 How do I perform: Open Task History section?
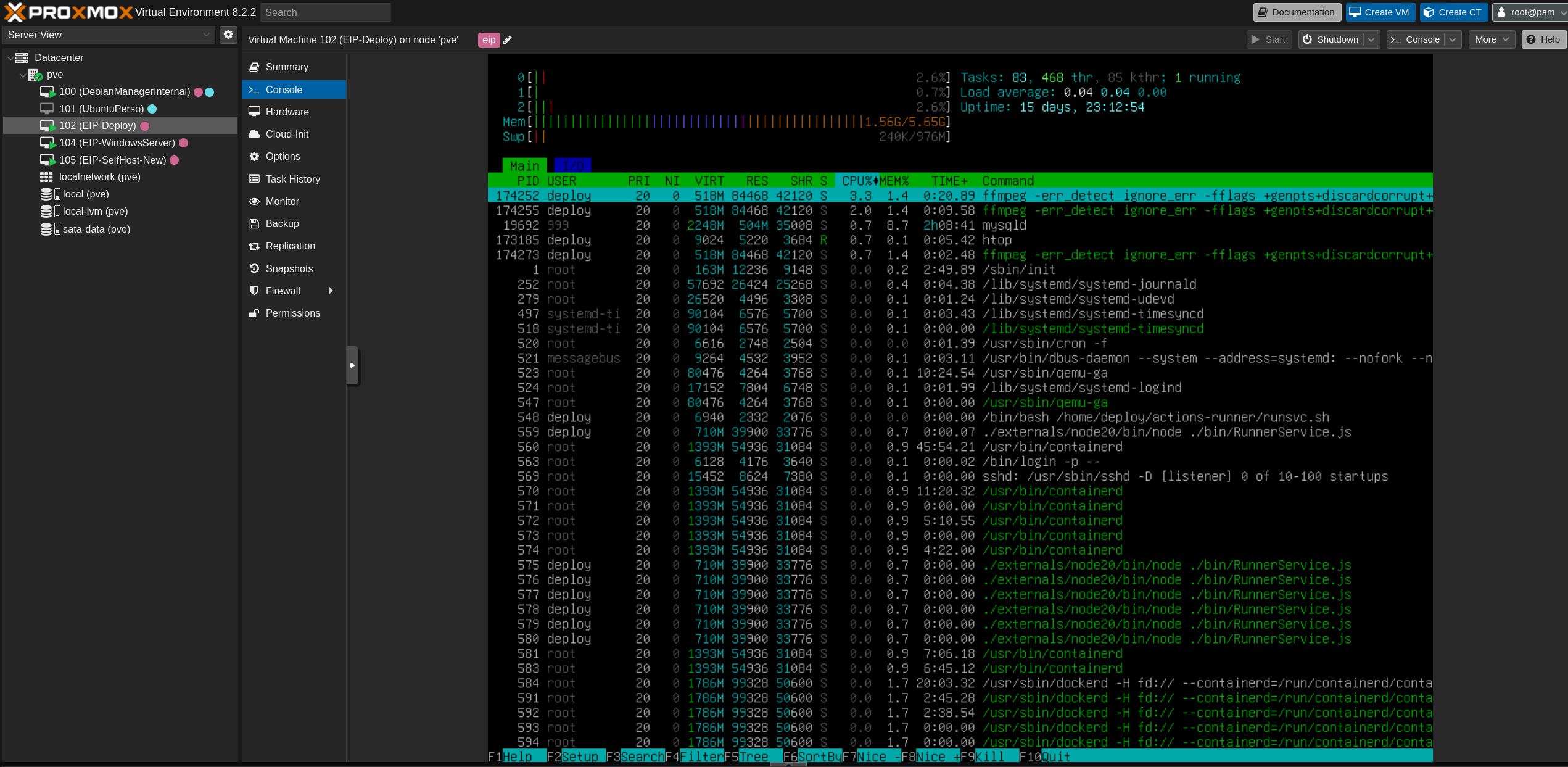(294, 179)
